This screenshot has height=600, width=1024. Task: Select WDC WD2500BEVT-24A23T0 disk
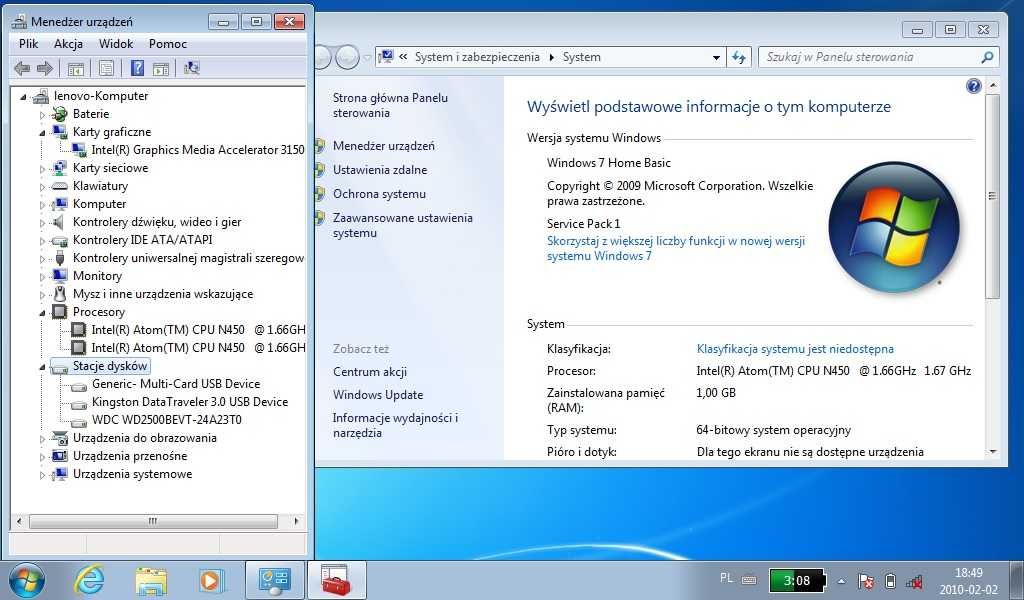167,420
